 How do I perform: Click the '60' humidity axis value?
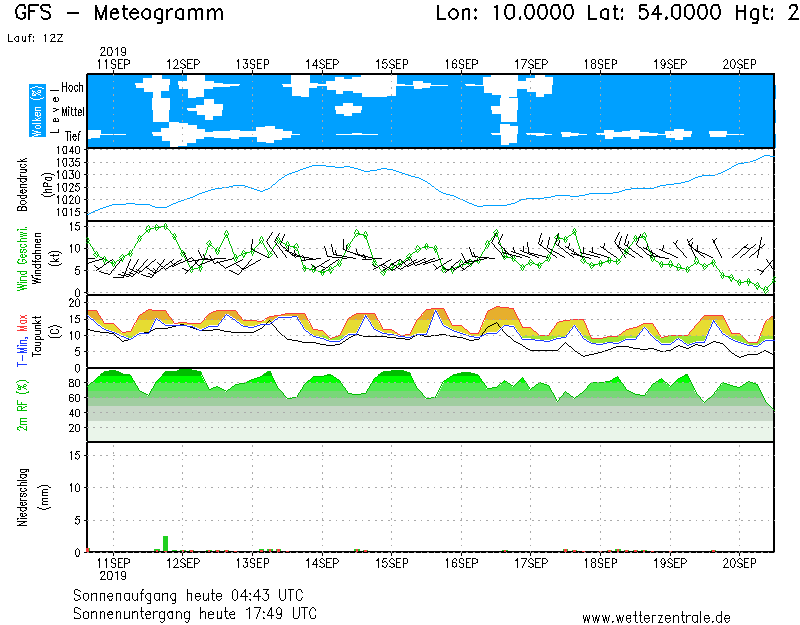[x=74, y=398]
